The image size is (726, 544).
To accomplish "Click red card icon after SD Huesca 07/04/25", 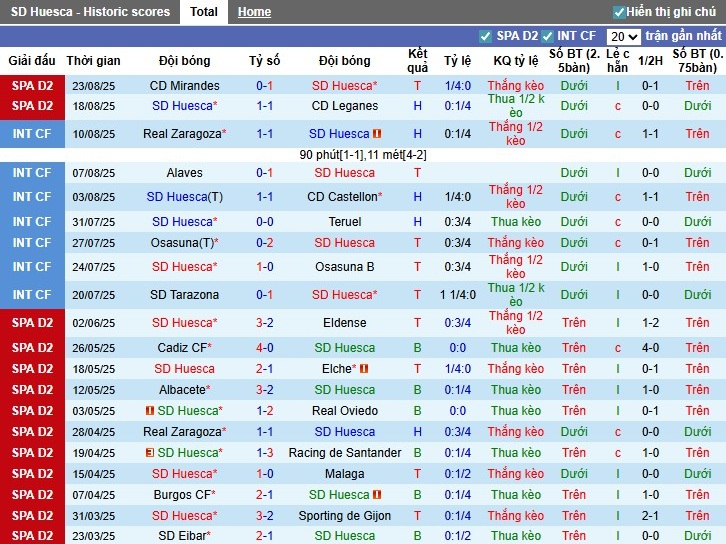I will click(x=377, y=494).
